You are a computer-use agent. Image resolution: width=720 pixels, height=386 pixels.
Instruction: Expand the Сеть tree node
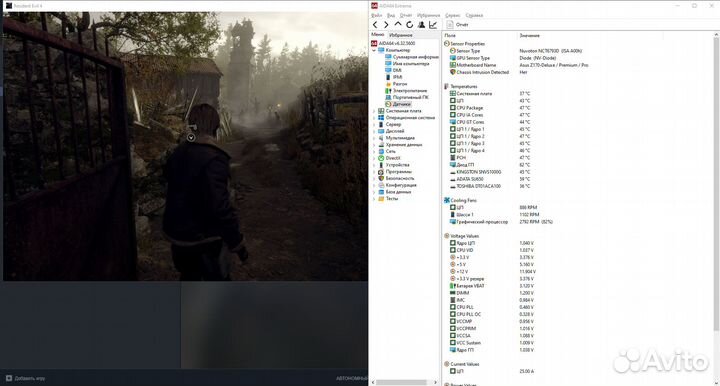pos(374,151)
